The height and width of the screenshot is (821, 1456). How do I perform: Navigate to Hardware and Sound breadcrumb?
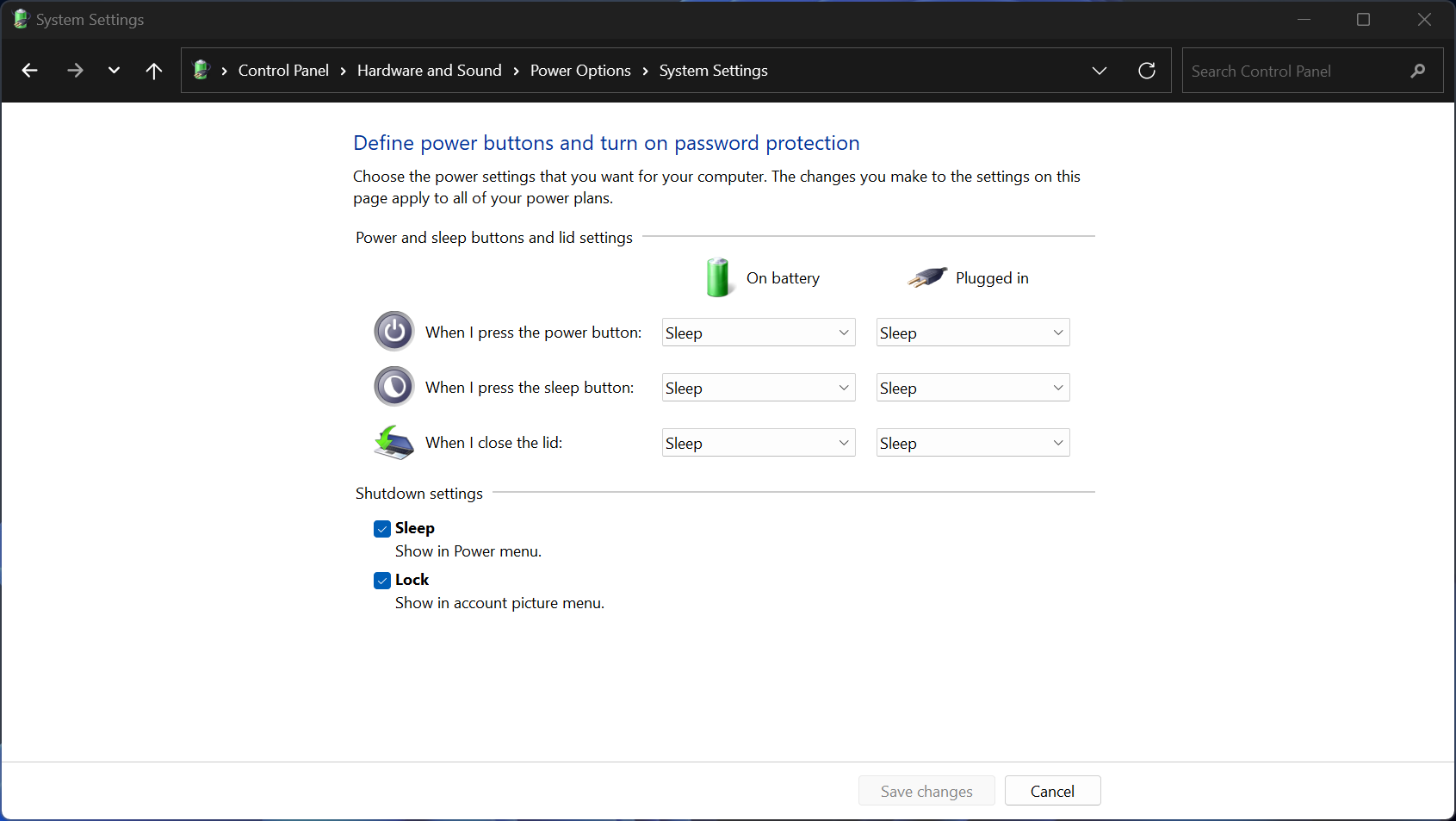coord(429,71)
